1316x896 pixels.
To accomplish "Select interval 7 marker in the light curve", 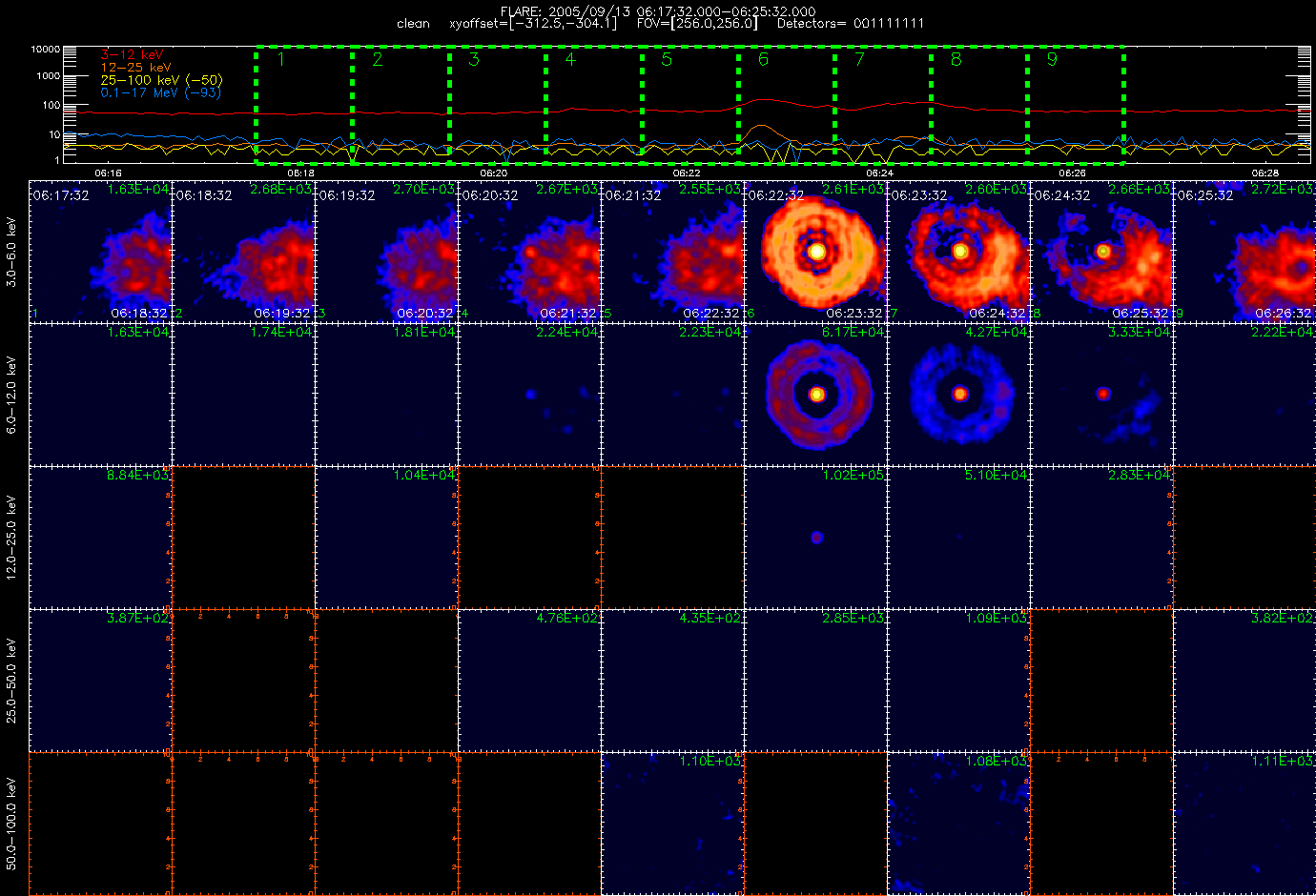I will click(x=859, y=59).
